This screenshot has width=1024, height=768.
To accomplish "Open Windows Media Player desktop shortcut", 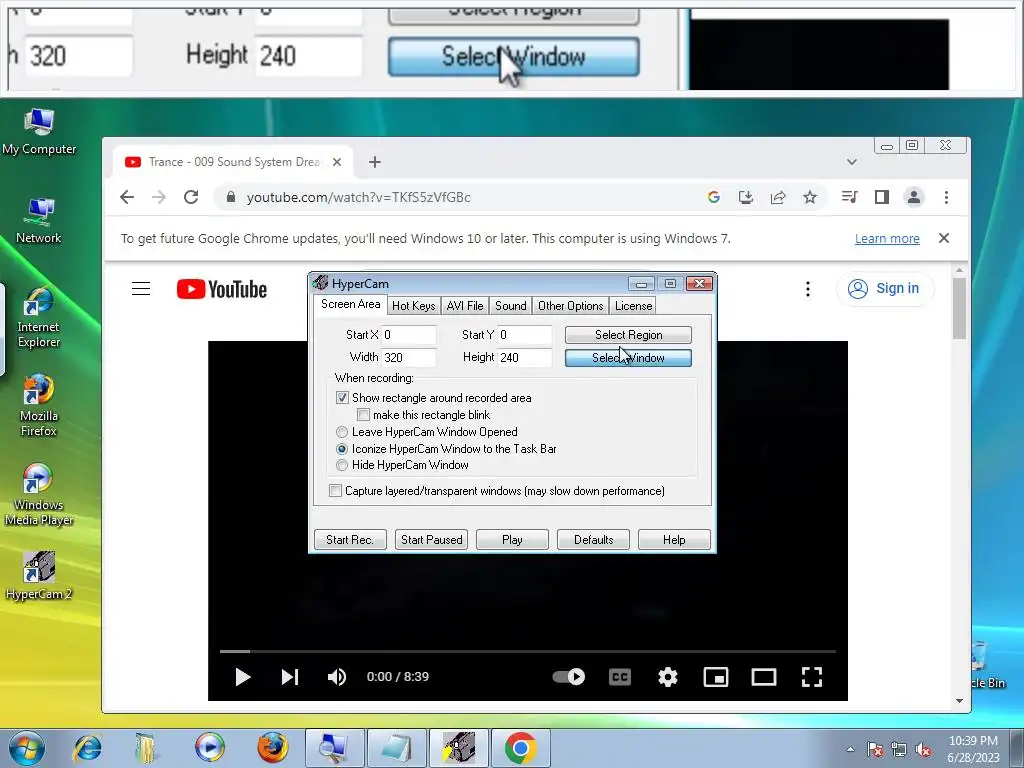I will tap(39, 495).
